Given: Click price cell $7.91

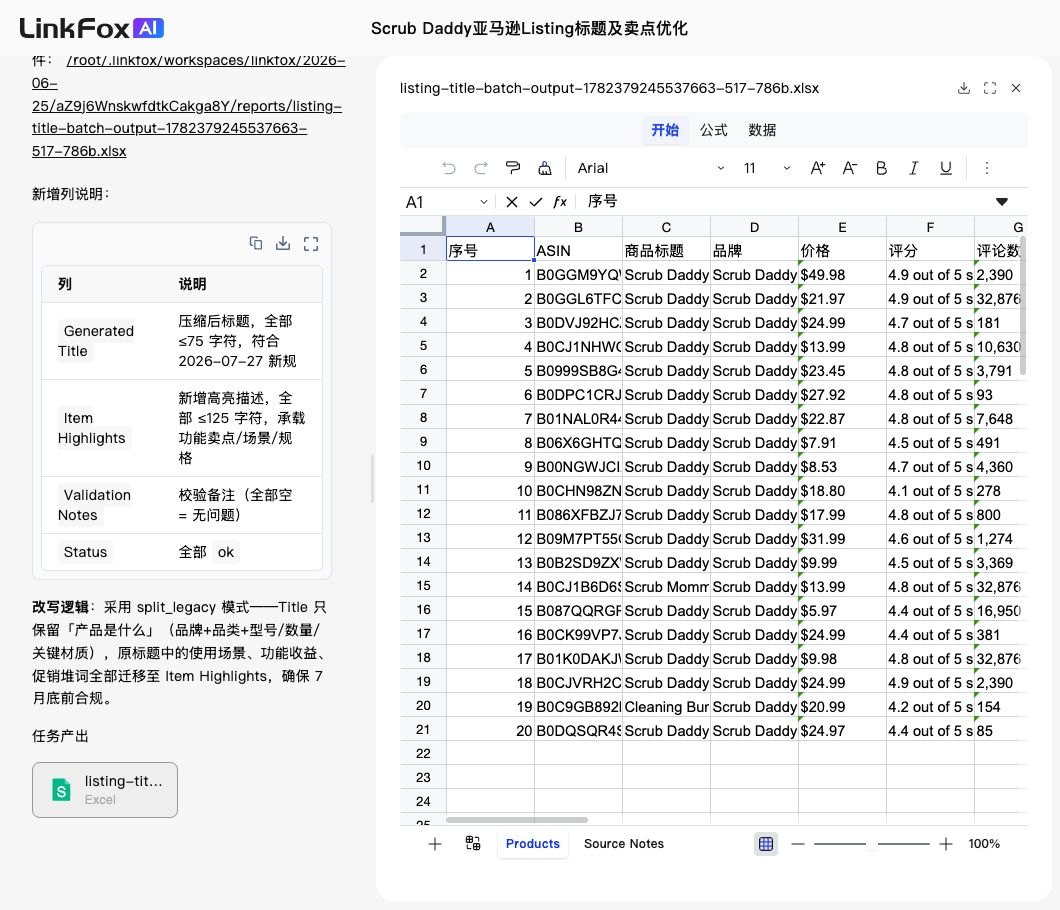Looking at the screenshot, I should click(x=842, y=442).
